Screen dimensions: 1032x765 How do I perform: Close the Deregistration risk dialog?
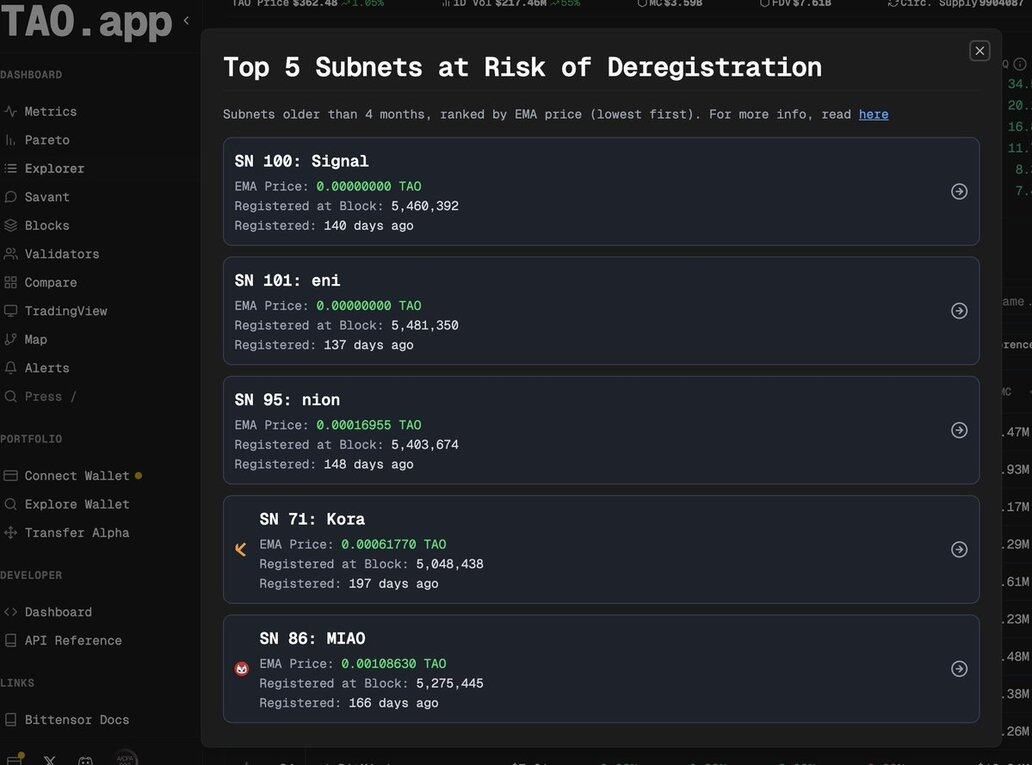pos(979,51)
